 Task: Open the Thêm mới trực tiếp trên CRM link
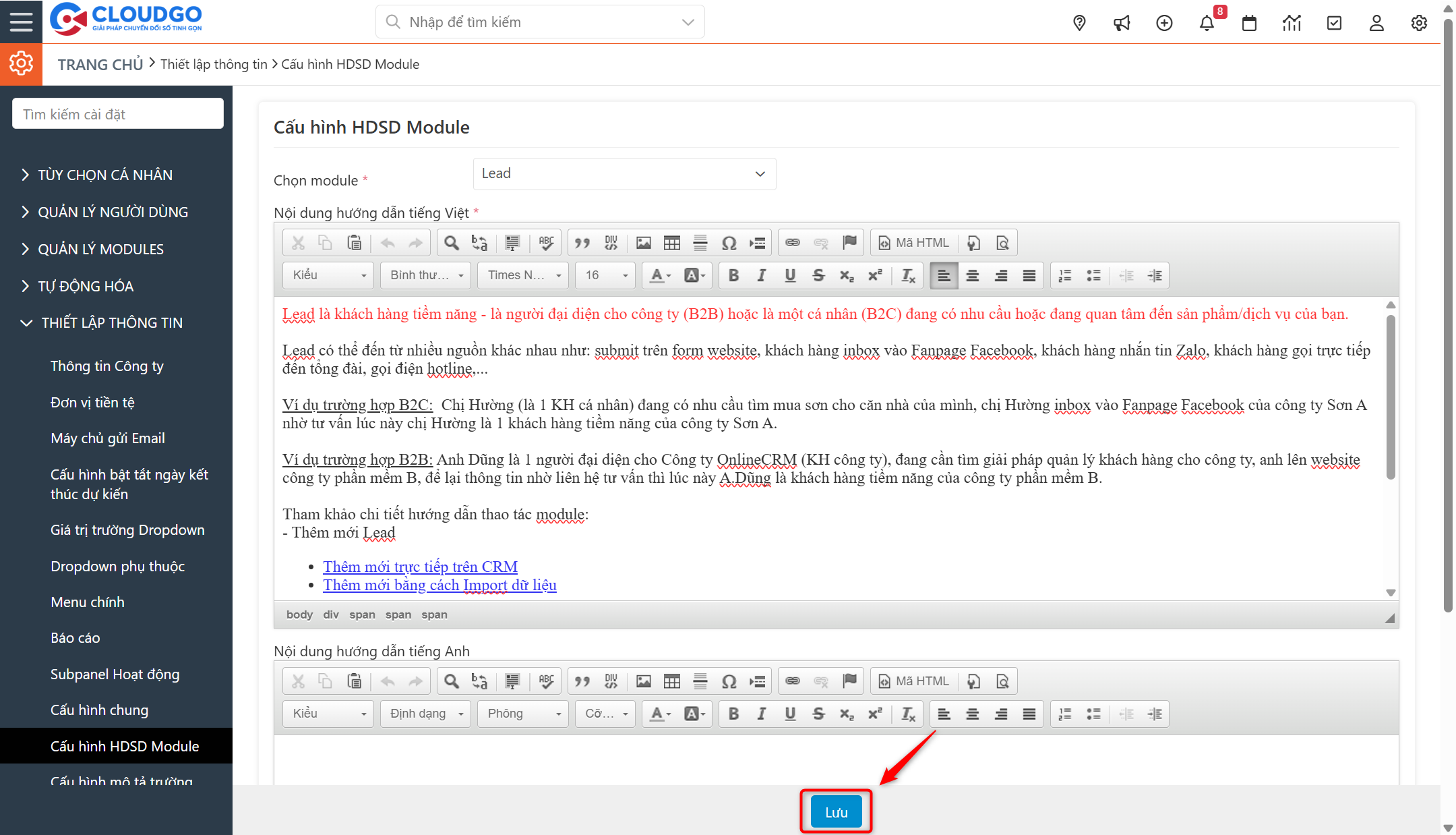point(420,567)
